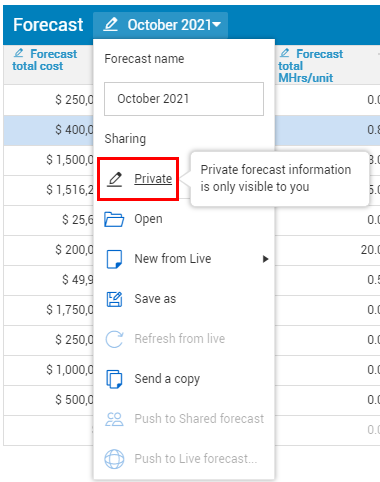Click the Save as floppy disk icon
The height and width of the screenshot is (482, 380).
(114, 299)
